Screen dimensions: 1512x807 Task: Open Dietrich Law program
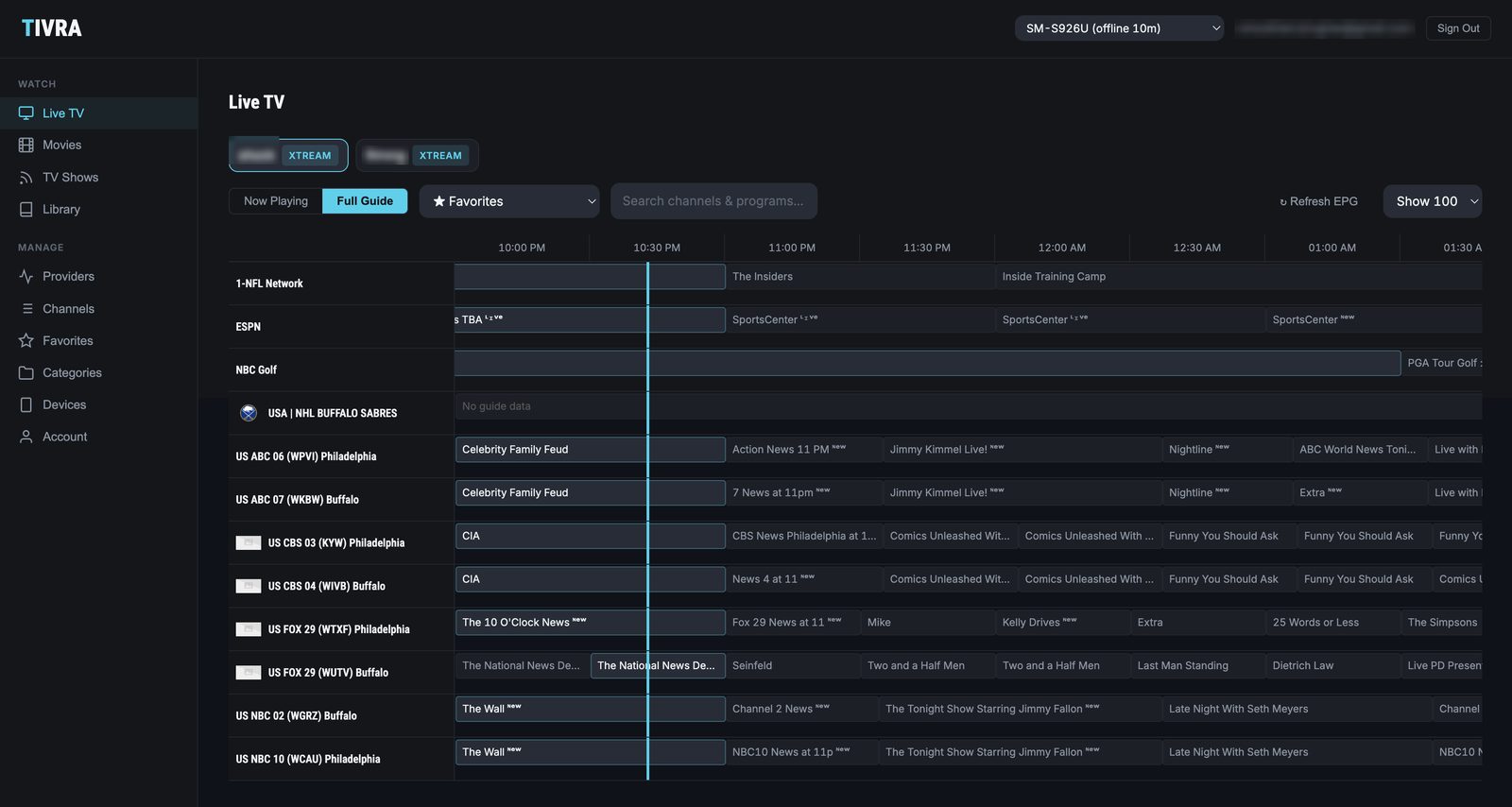(1332, 666)
